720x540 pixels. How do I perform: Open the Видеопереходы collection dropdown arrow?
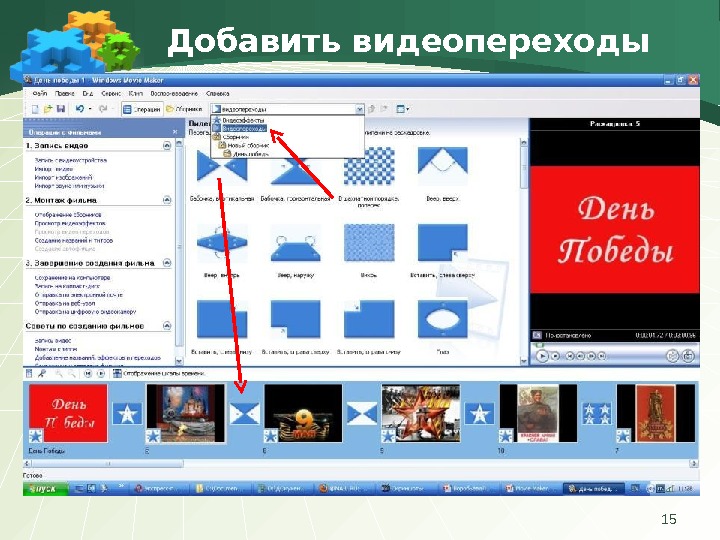coord(359,109)
